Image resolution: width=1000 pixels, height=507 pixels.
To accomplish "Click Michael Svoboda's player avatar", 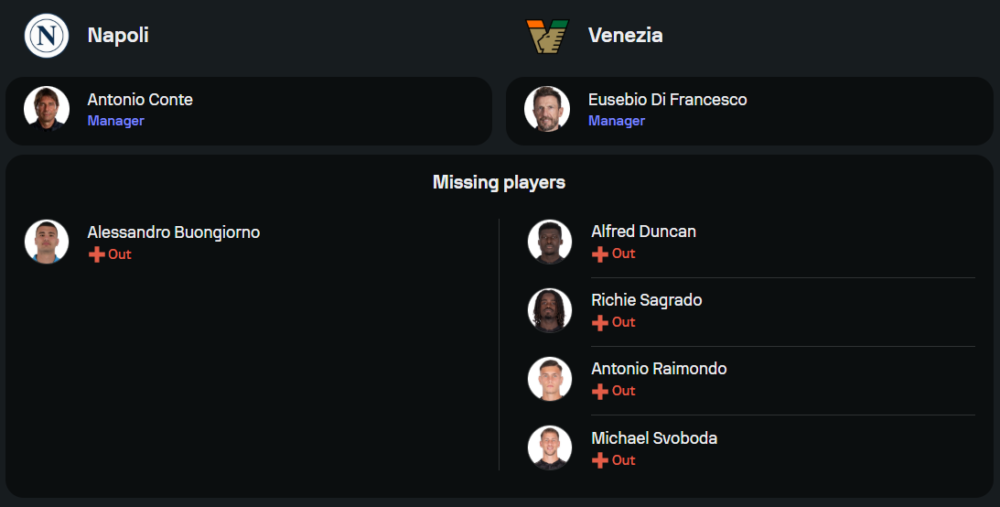I will [x=550, y=448].
